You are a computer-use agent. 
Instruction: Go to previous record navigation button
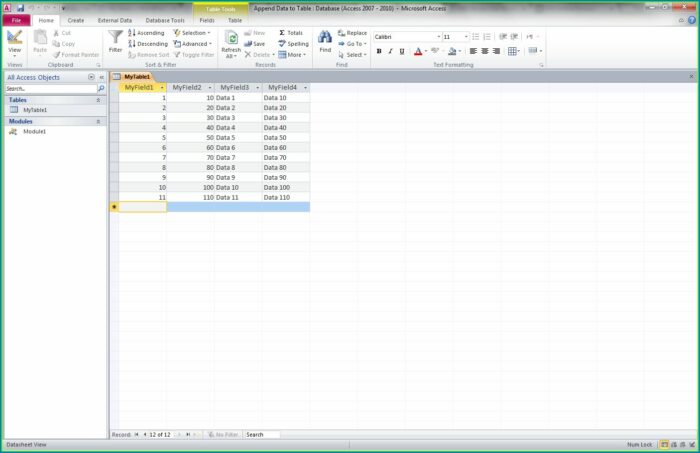pos(145,434)
